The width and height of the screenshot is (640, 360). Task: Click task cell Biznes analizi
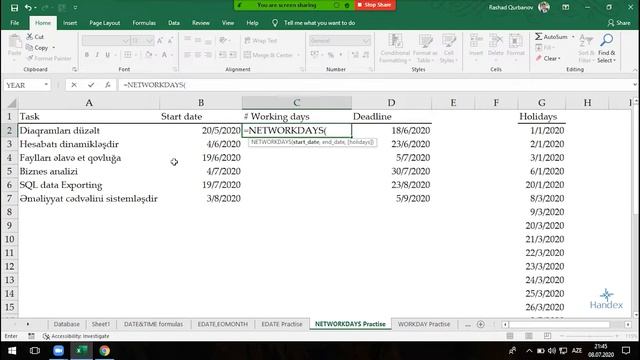tap(89, 171)
